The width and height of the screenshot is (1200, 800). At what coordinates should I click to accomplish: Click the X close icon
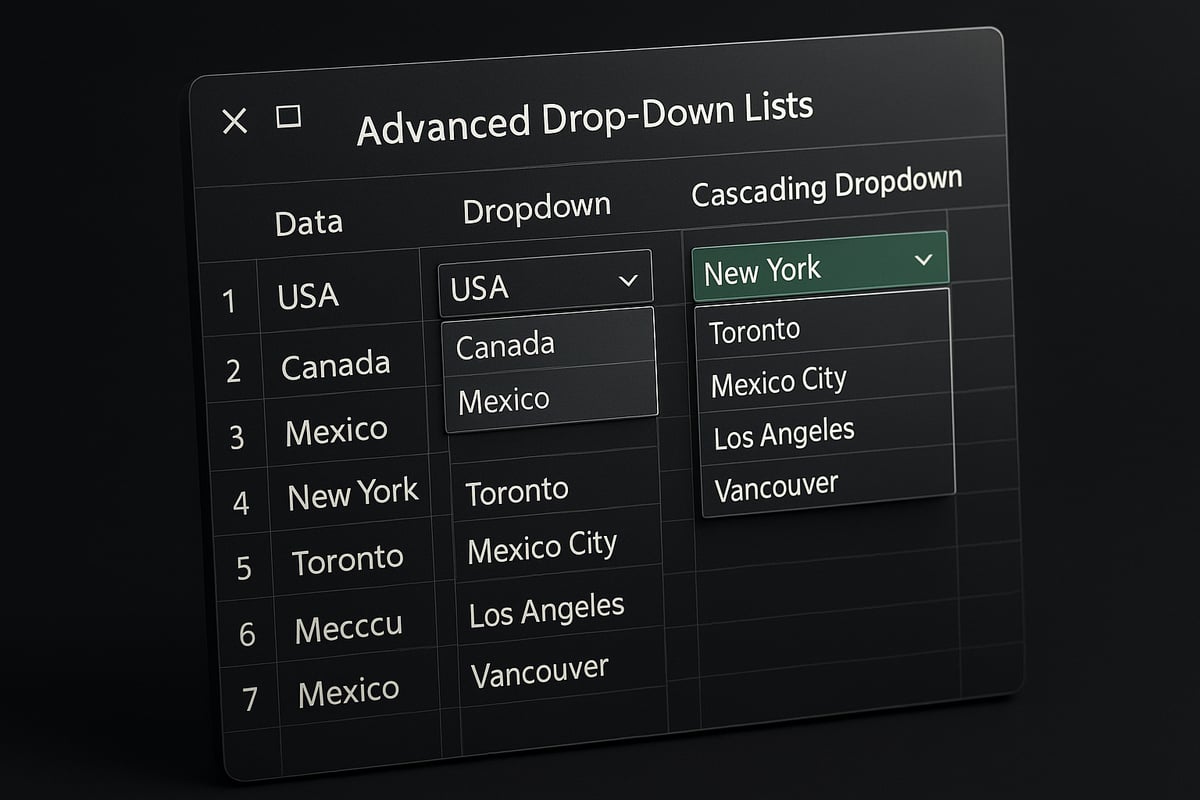(x=236, y=121)
